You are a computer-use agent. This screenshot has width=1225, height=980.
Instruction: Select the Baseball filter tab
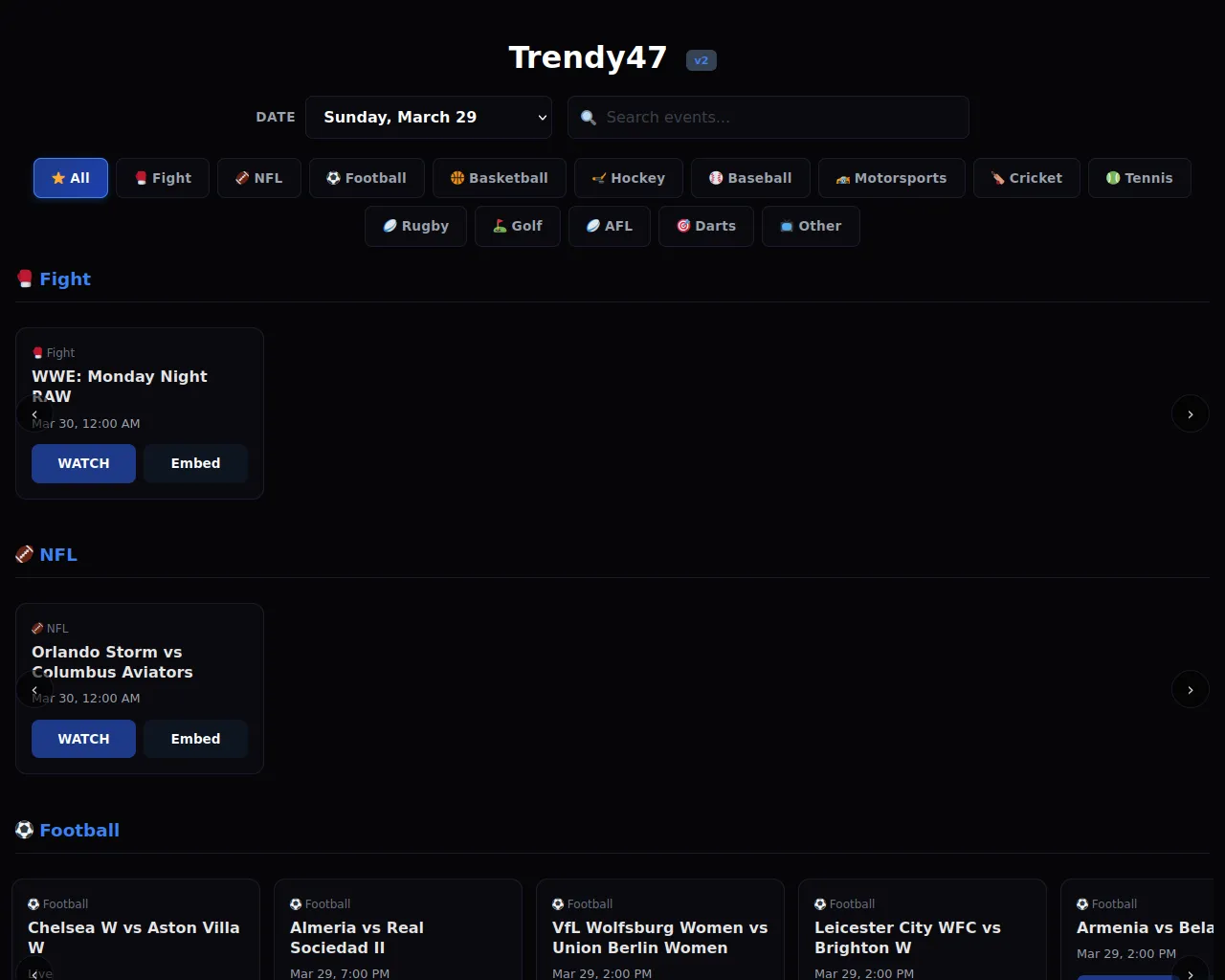coord(750,178)
